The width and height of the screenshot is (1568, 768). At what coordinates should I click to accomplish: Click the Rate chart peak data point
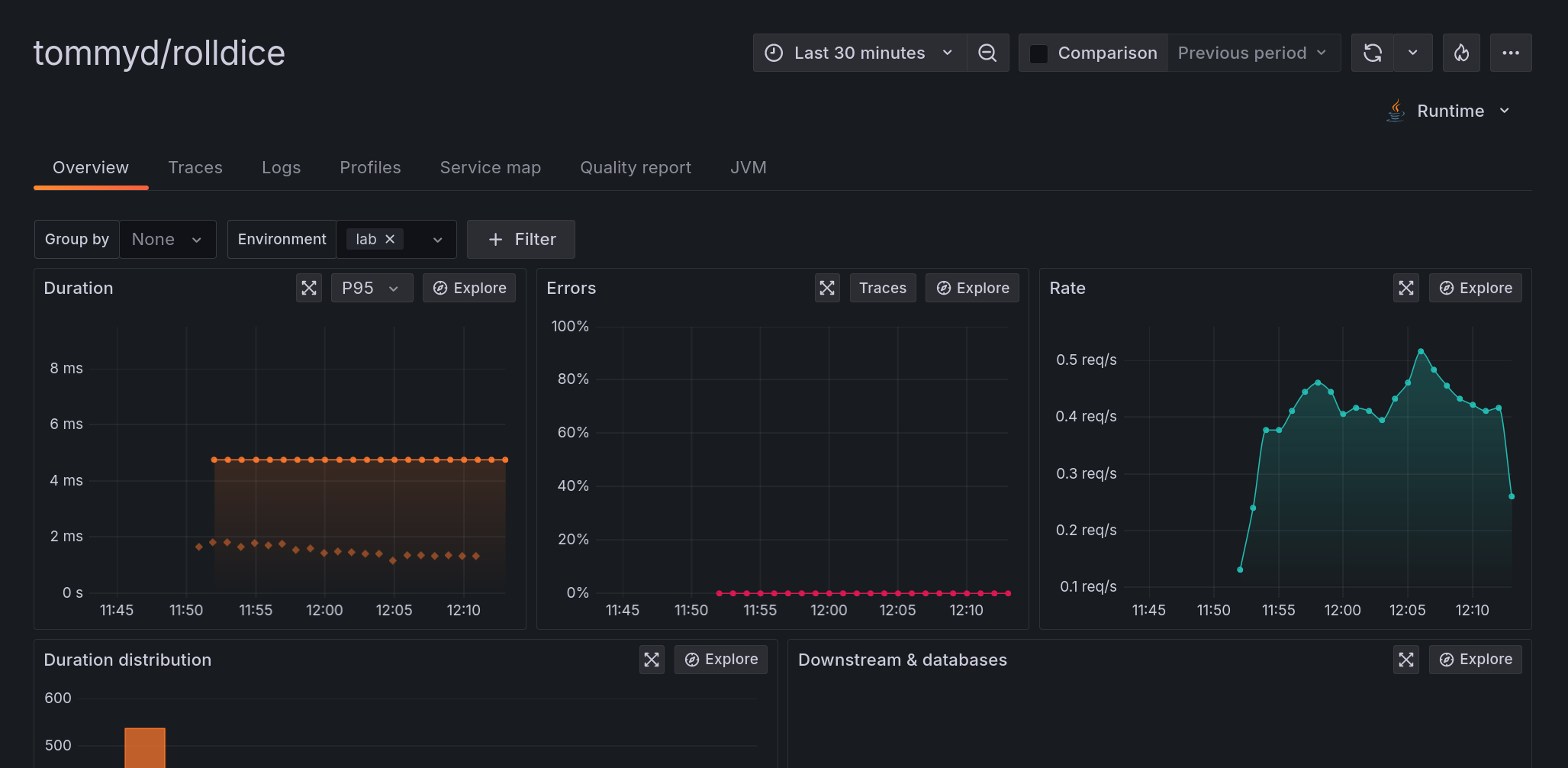(x=1421, y=351)
